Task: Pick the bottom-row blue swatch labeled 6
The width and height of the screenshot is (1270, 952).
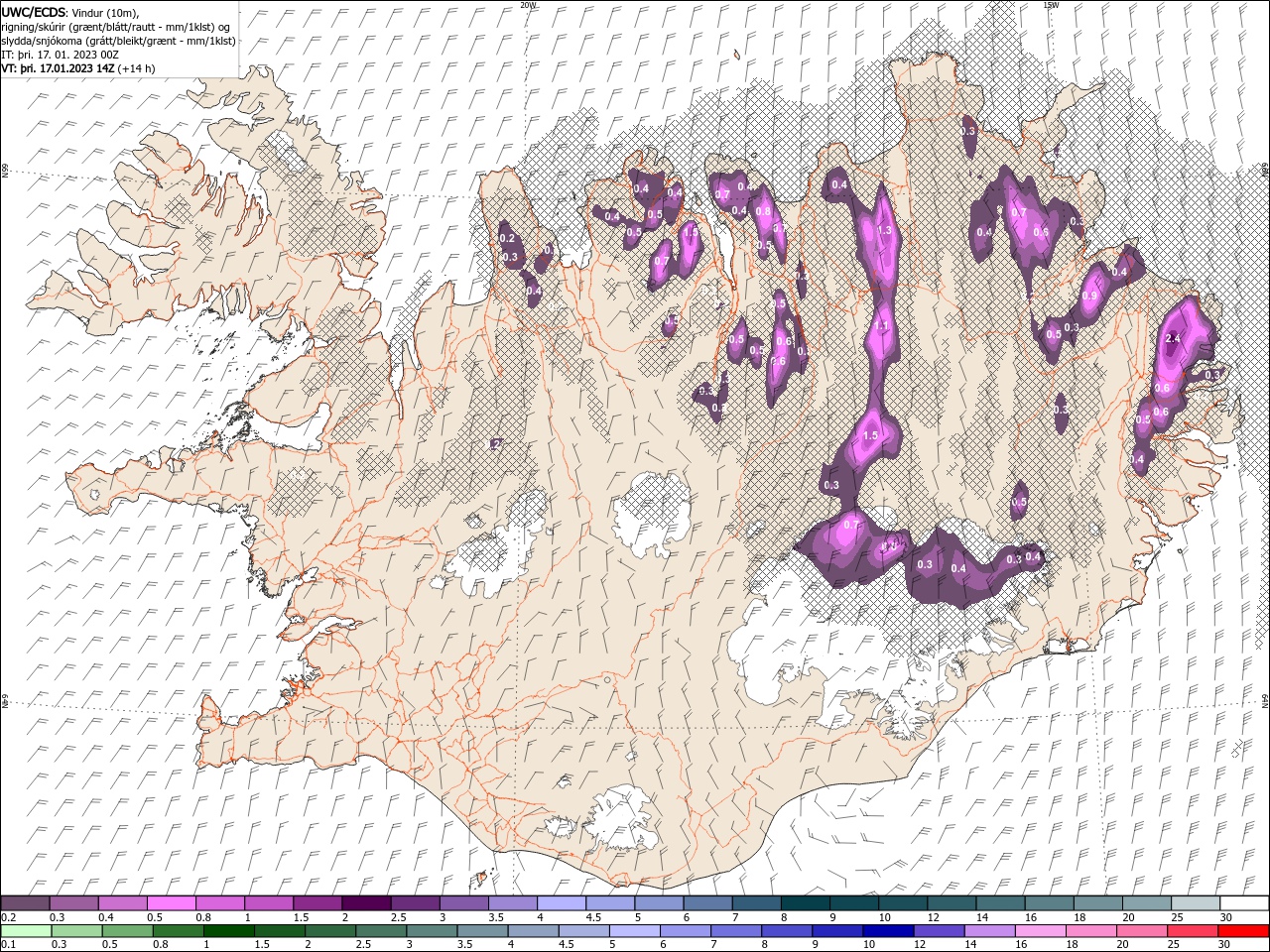Action: point(685,931)
